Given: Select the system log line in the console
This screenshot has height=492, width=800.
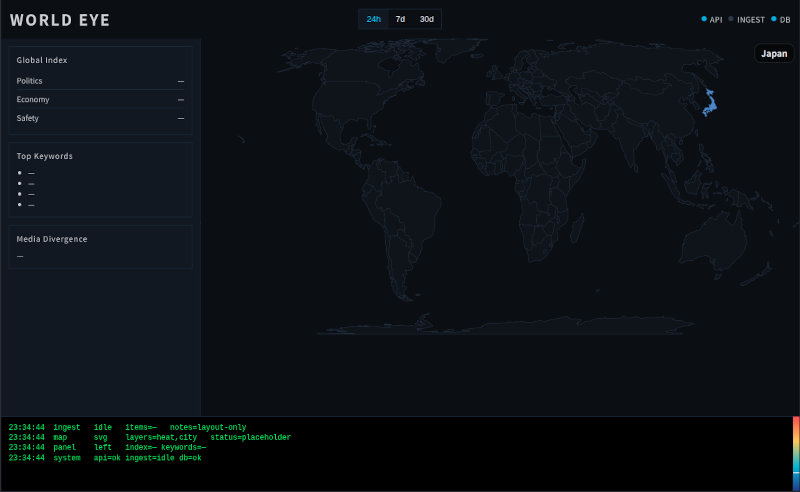Looking at the screenshot, I should [105, 458].
